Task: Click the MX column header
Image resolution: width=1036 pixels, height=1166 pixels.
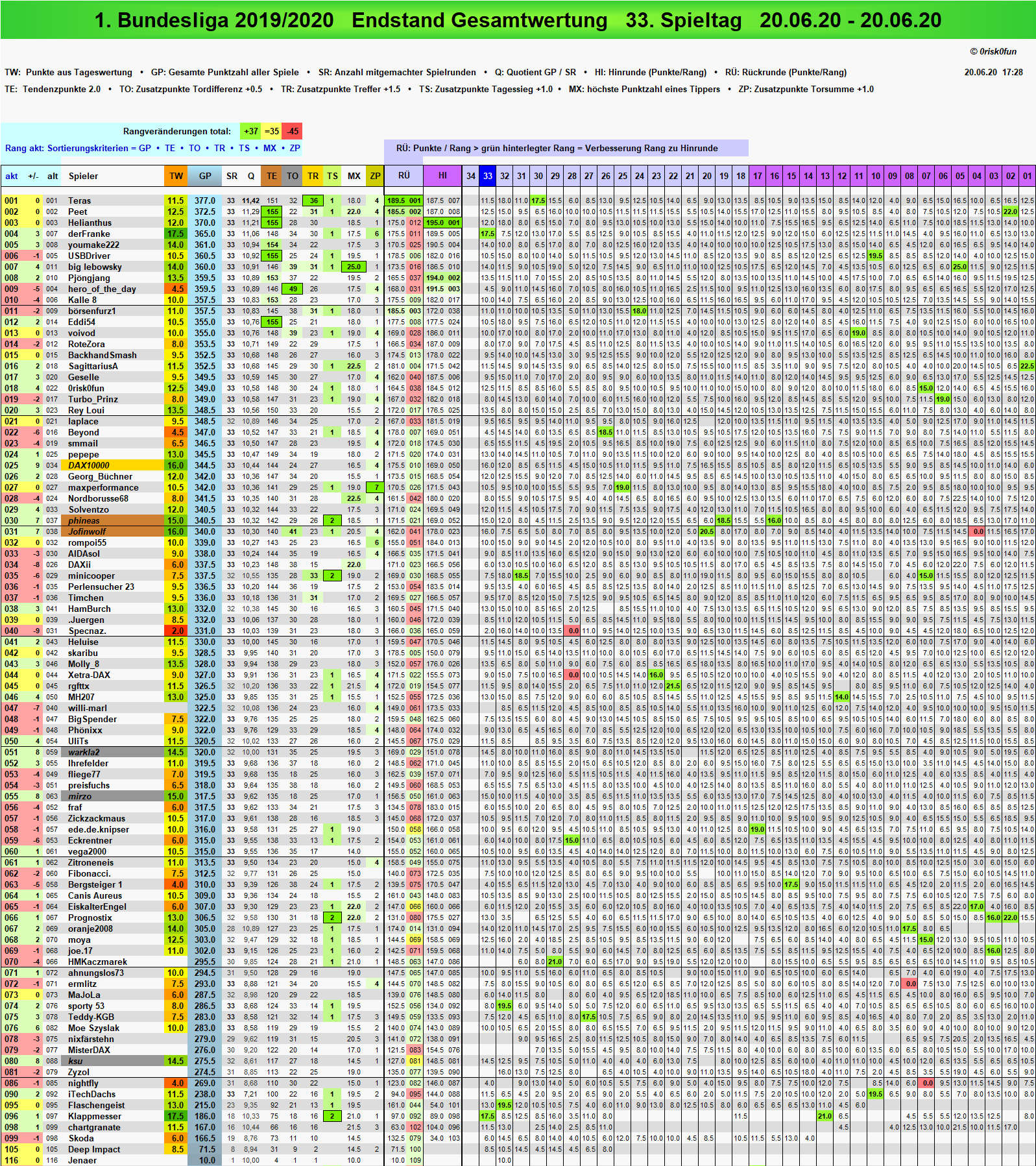Action: [354, 176]
